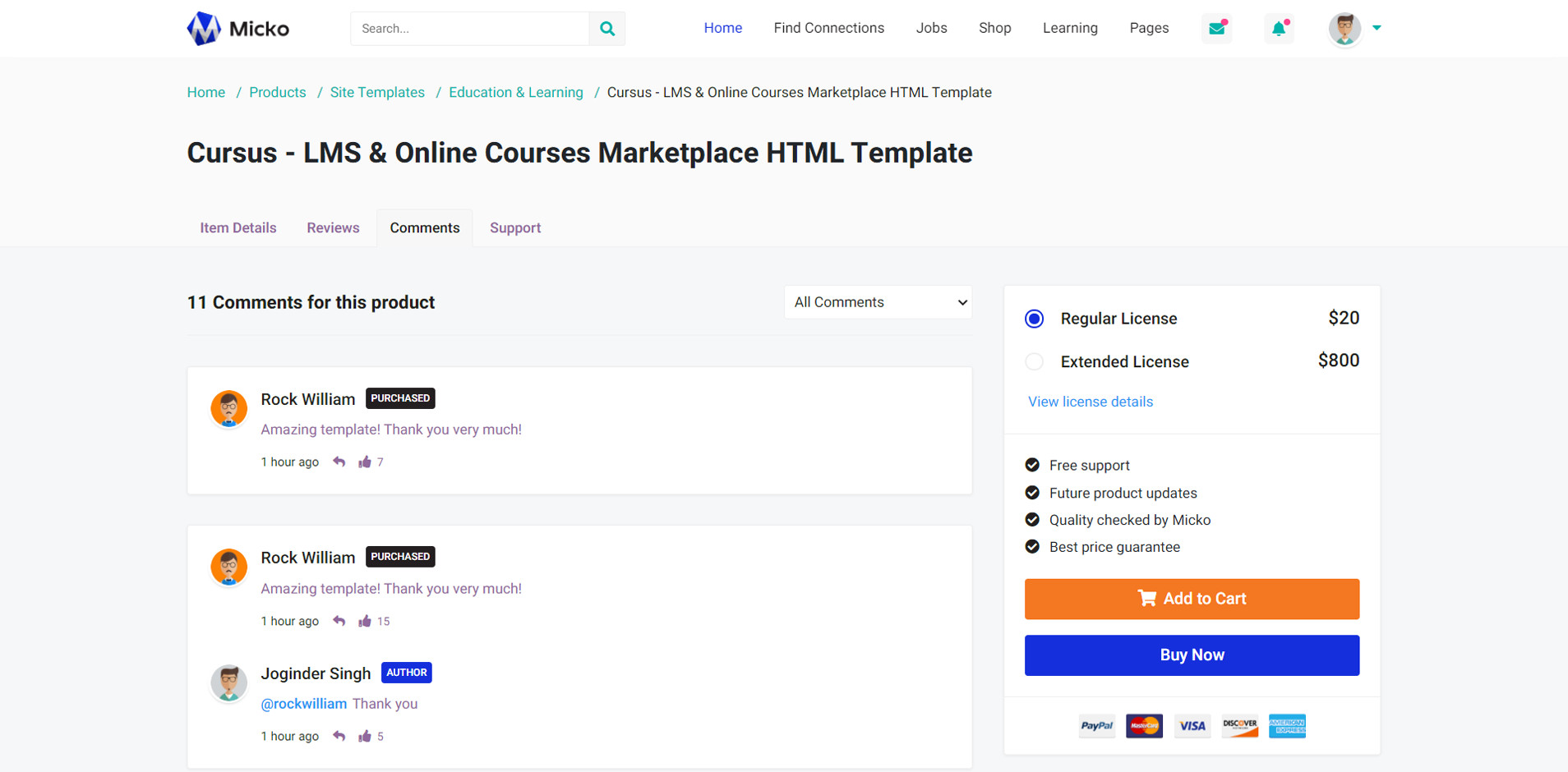
Task: Open the messages envelope icon
Action: (1216, 29)
